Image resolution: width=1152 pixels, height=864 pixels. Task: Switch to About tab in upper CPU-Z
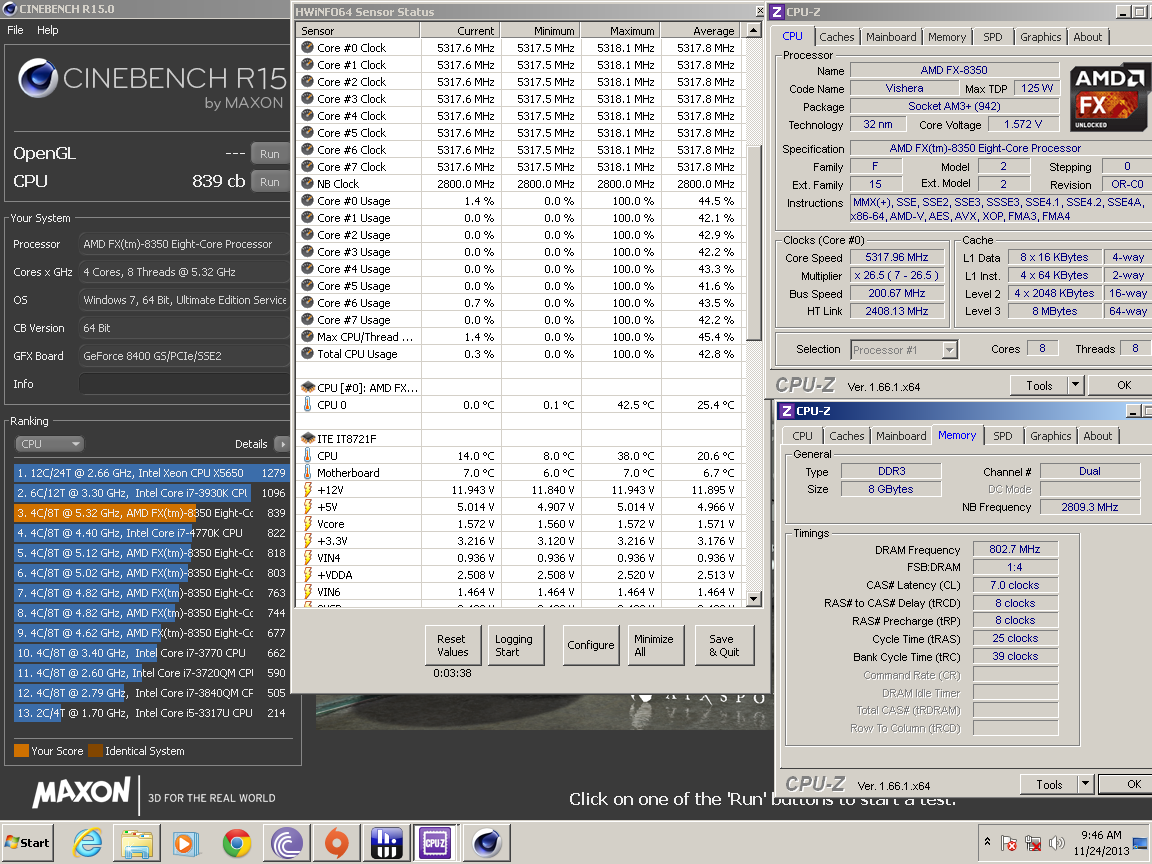pos(1087,37)
